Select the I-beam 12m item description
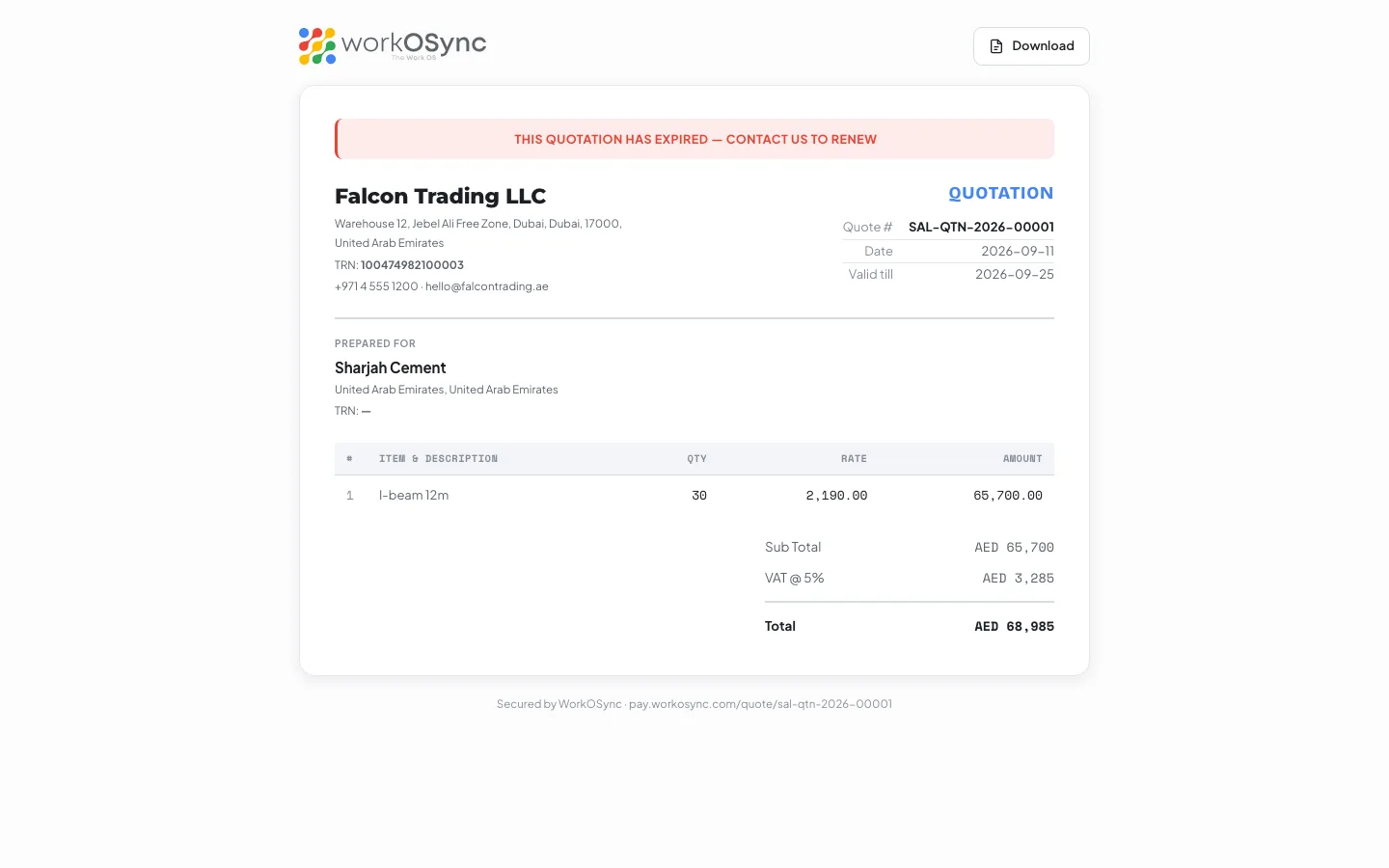 tap(414, 495)
